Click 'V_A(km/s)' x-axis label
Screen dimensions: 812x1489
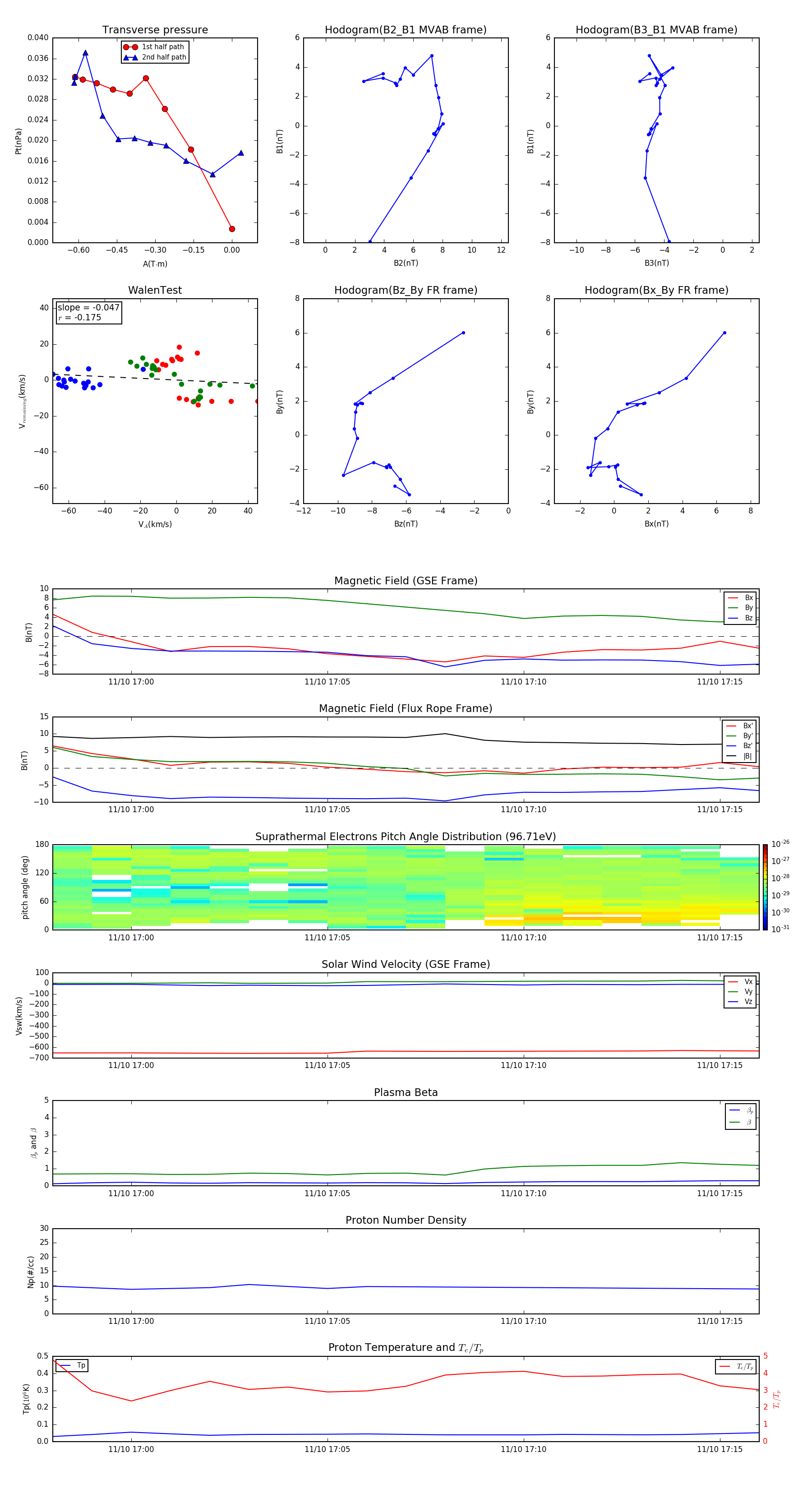(155, 524)
